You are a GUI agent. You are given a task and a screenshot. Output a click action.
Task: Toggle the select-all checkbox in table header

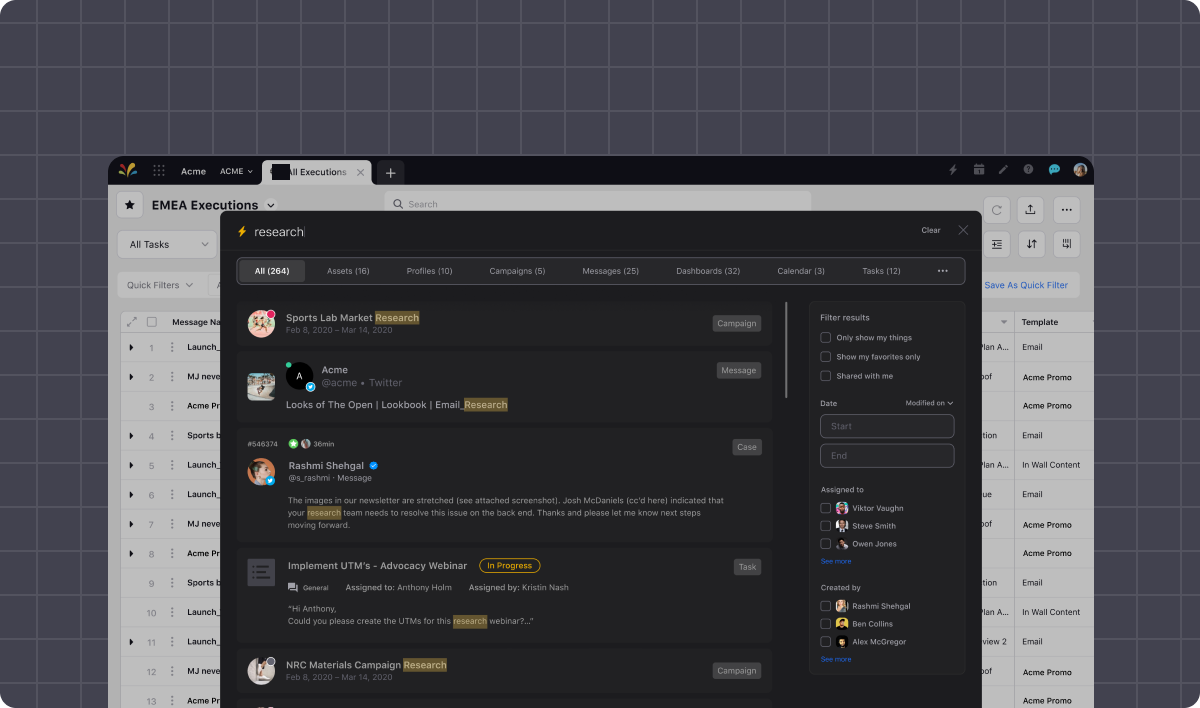click(x=152, y=322)
